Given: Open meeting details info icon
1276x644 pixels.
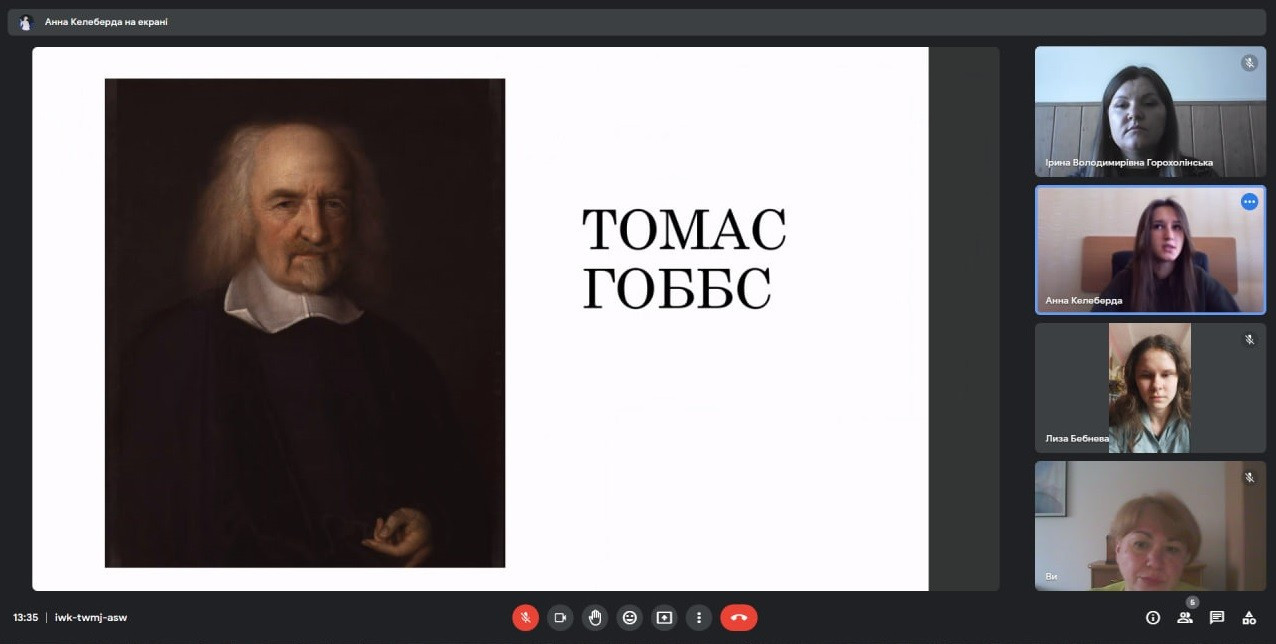Looking at the screenshot, I should tap(1153, 617).
